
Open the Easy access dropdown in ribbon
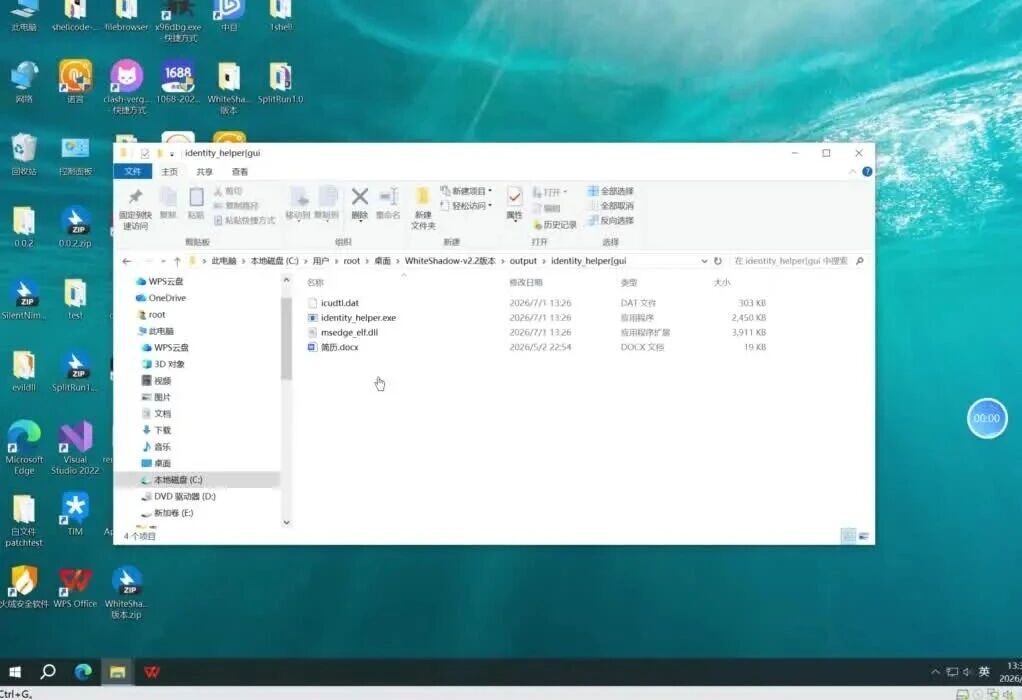[x=467, y=205]
